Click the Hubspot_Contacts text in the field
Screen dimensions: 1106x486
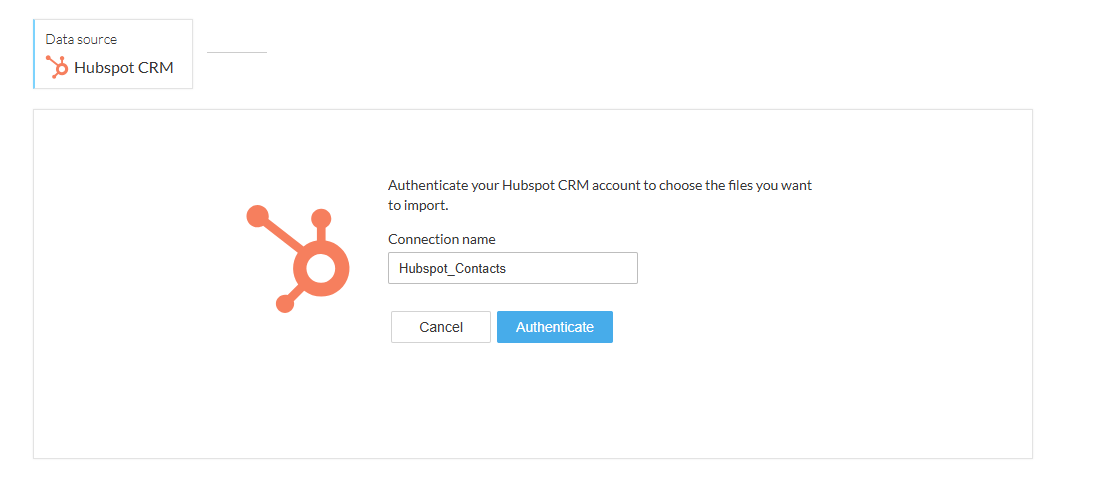point(452,268)
